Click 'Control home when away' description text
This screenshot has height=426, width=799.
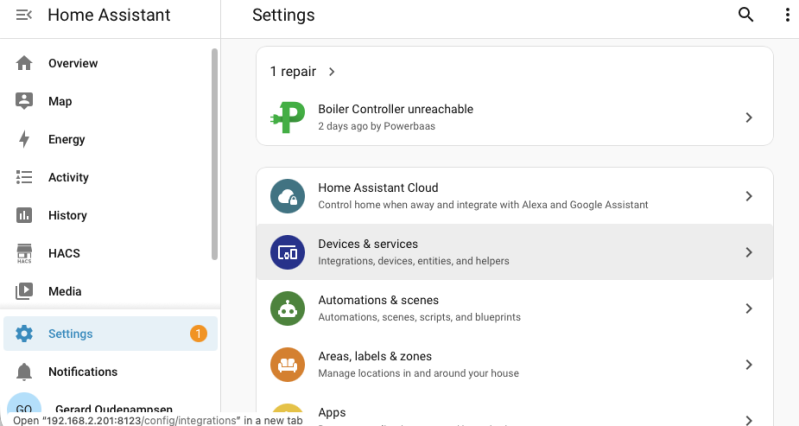tap(483, 205)
